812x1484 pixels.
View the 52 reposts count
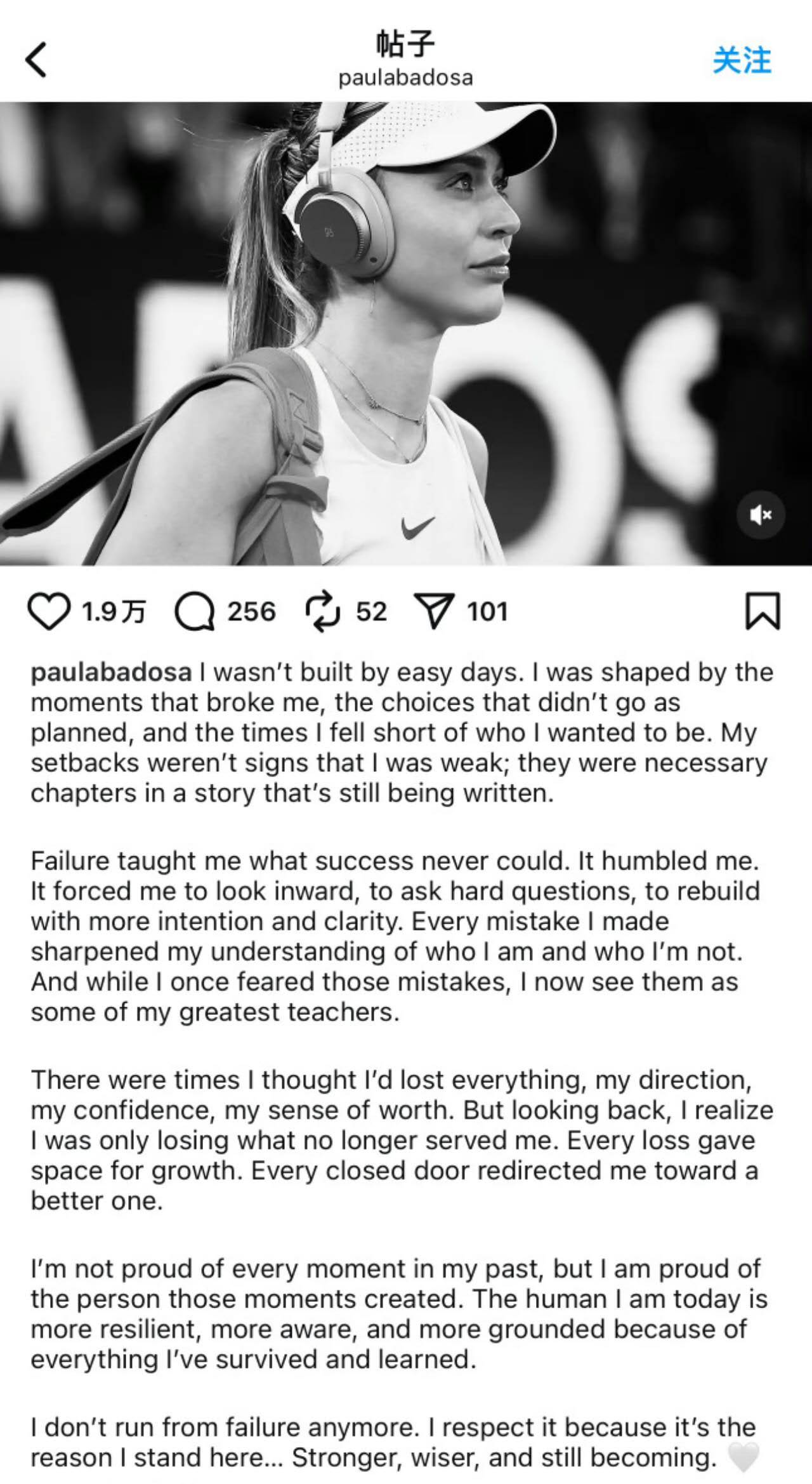[x=371, y=611]
